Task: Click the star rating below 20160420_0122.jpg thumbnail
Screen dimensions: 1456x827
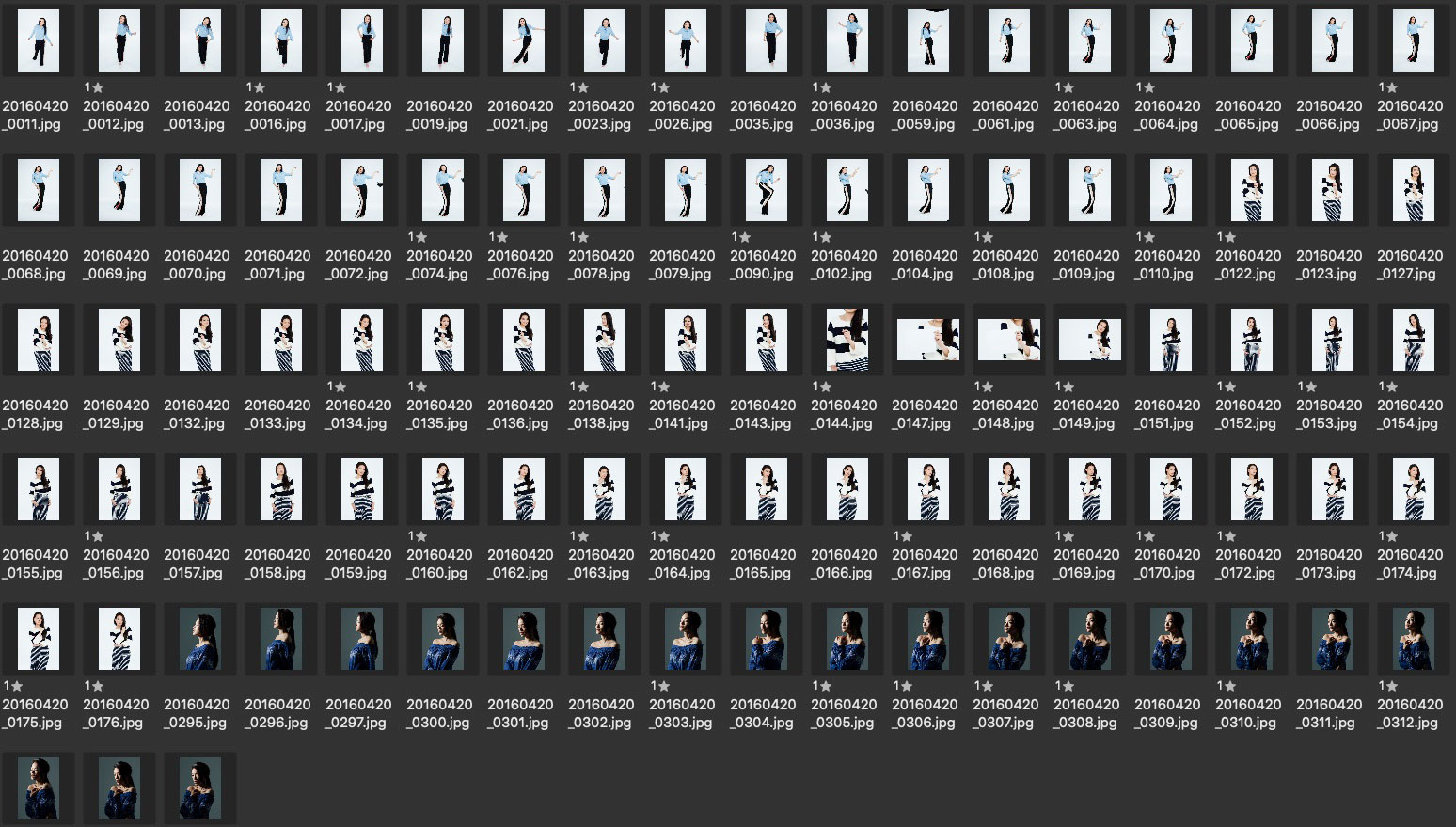Action: tap(1227, 237)
